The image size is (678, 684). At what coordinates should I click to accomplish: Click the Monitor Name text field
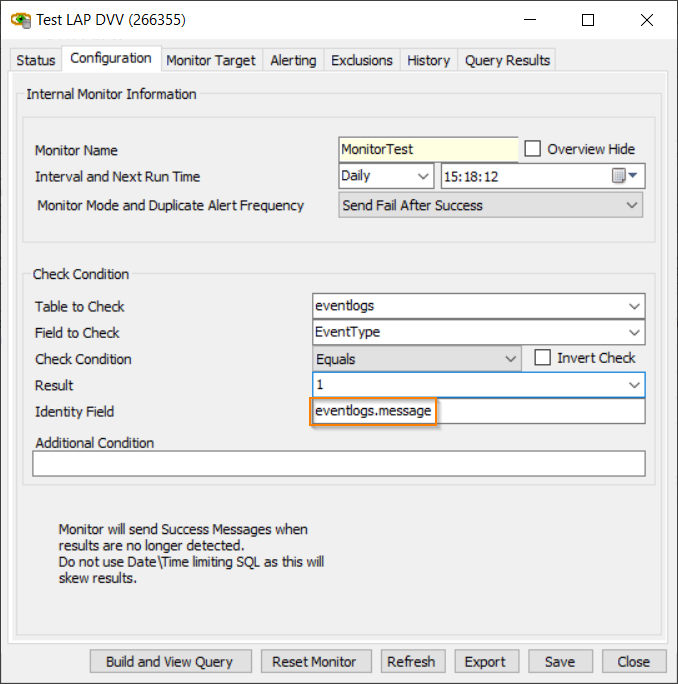pyautogui.click(x=428, y=149)
